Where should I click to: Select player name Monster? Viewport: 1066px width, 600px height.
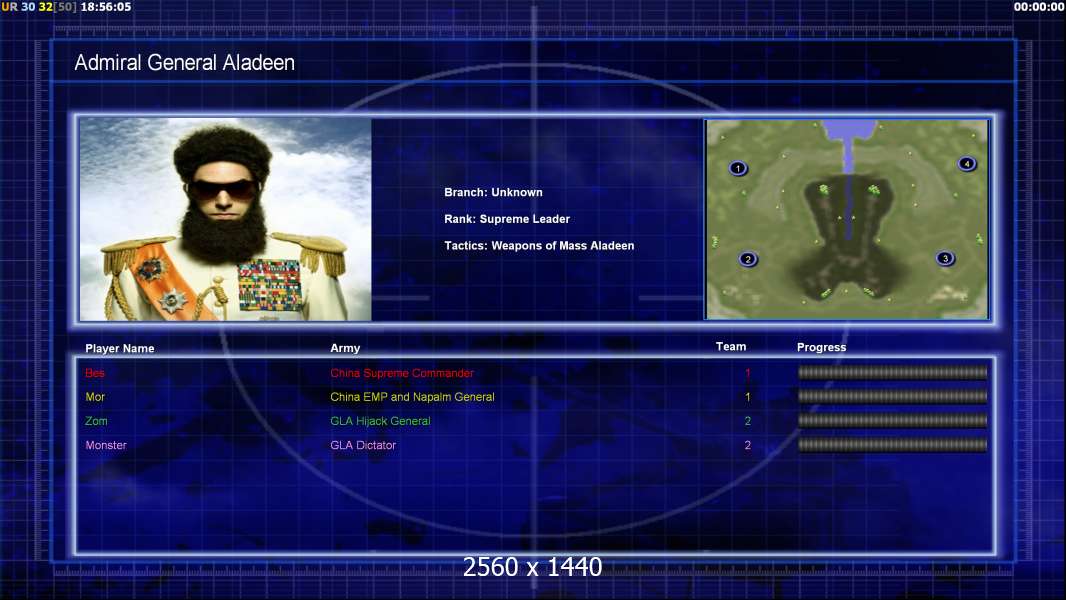(x=106, y=445)
